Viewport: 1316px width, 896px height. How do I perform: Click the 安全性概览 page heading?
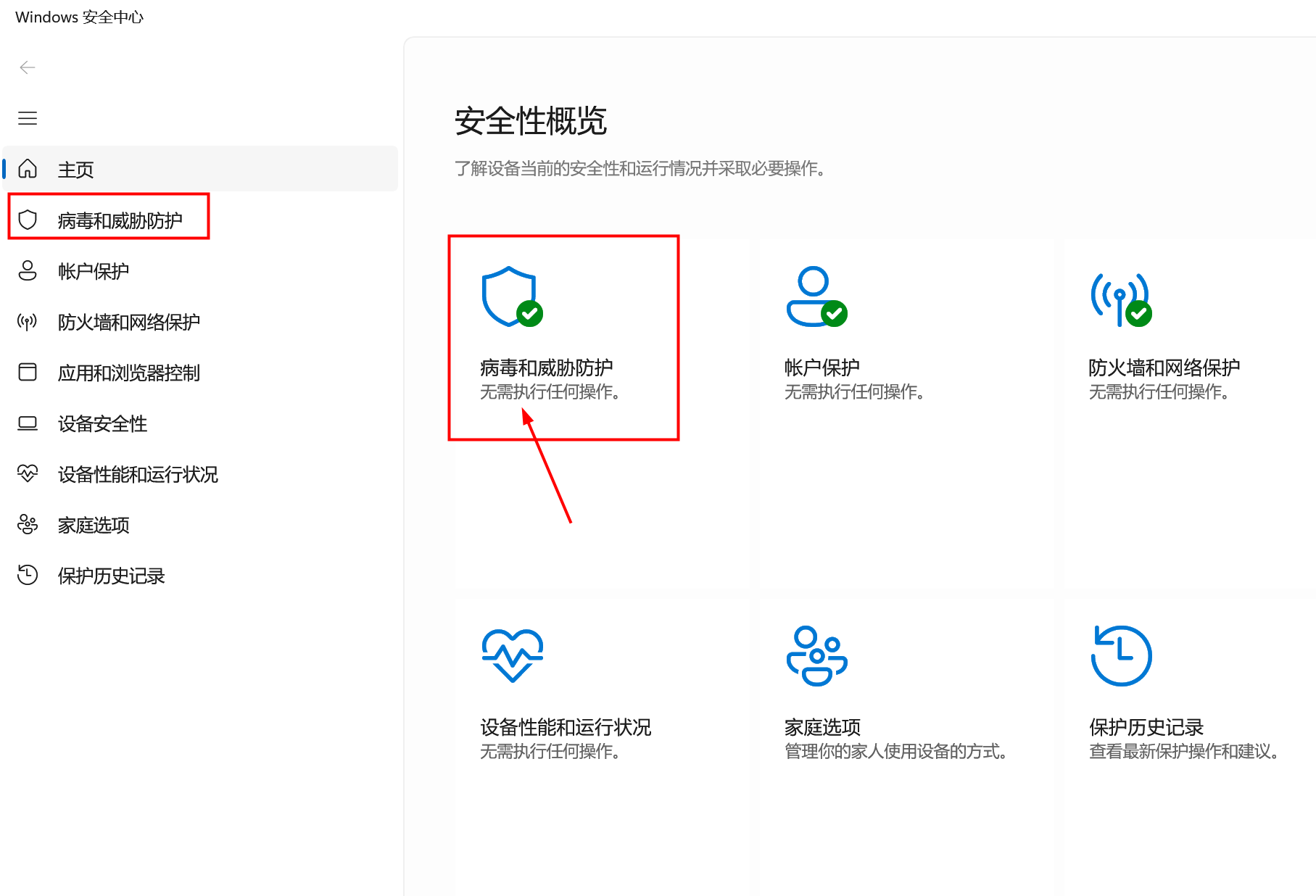click(531, 120)
